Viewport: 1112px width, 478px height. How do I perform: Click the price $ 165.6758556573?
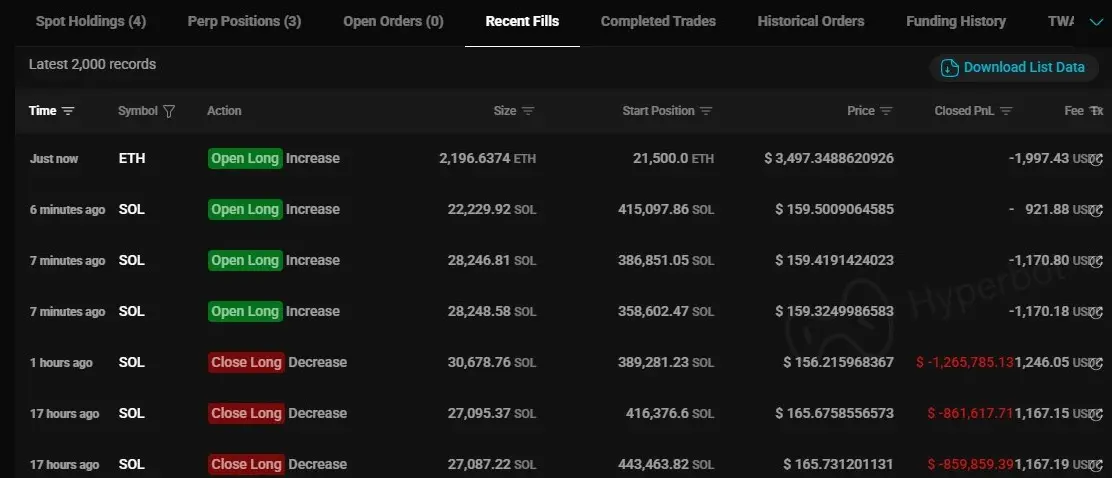pos(835,413)
